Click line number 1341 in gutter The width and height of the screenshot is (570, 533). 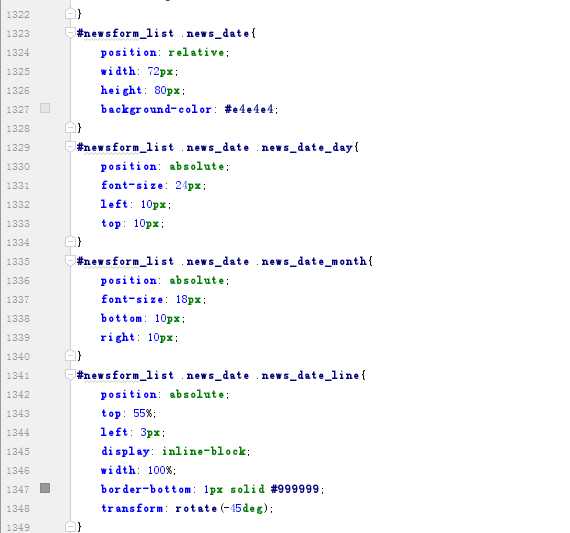(x=18, y=375)
